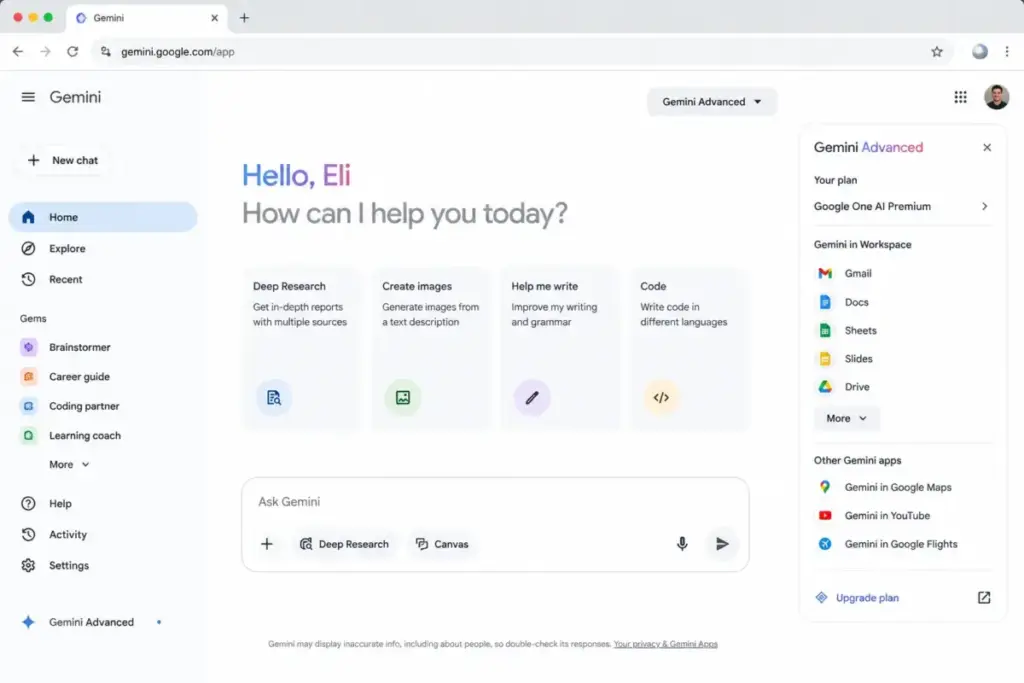
Task: Open Chrome profile avatar in toolbar
Action: coord(979,52)
